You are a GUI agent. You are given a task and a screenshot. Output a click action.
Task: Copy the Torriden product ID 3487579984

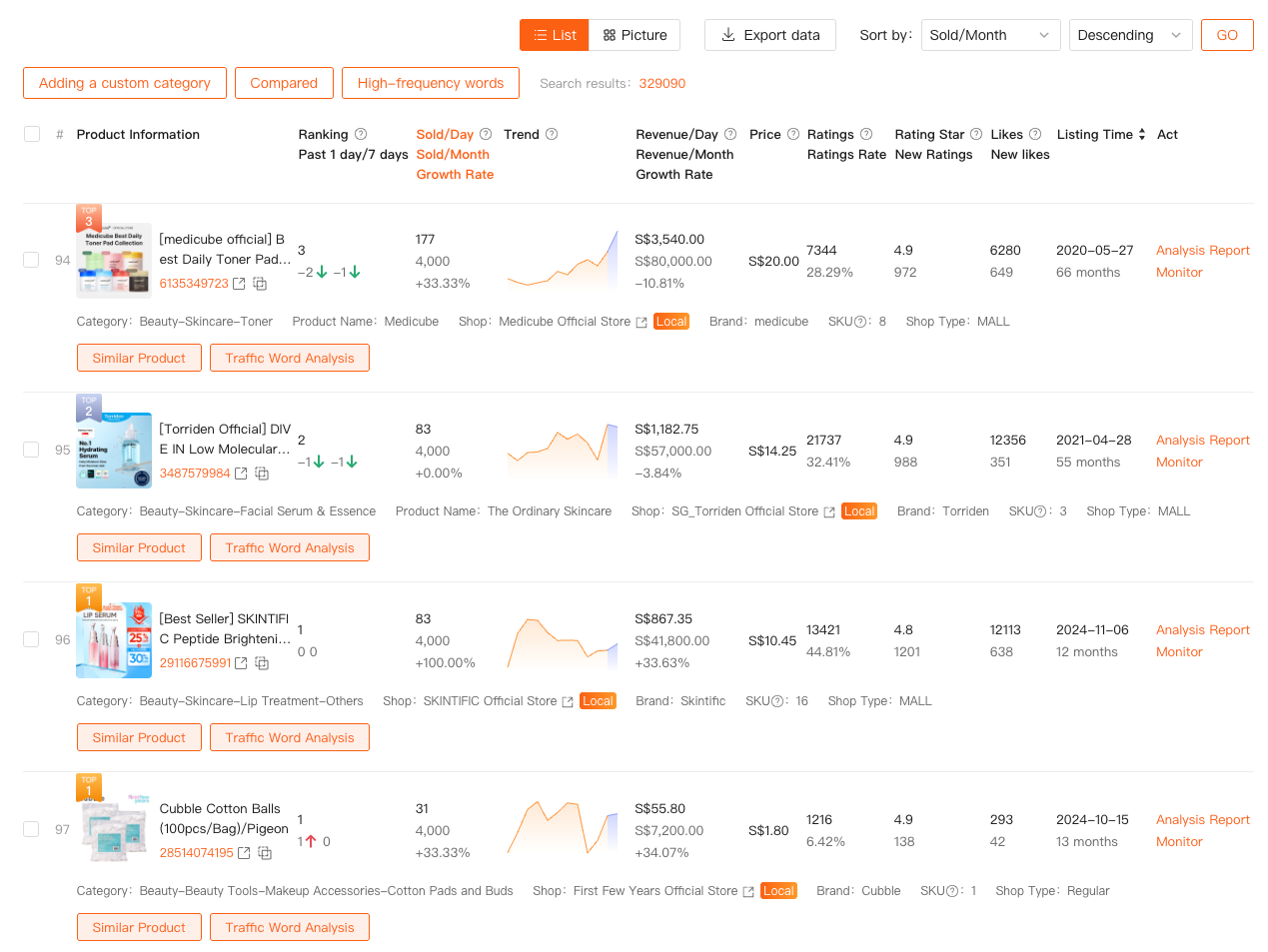coord(262,474)
